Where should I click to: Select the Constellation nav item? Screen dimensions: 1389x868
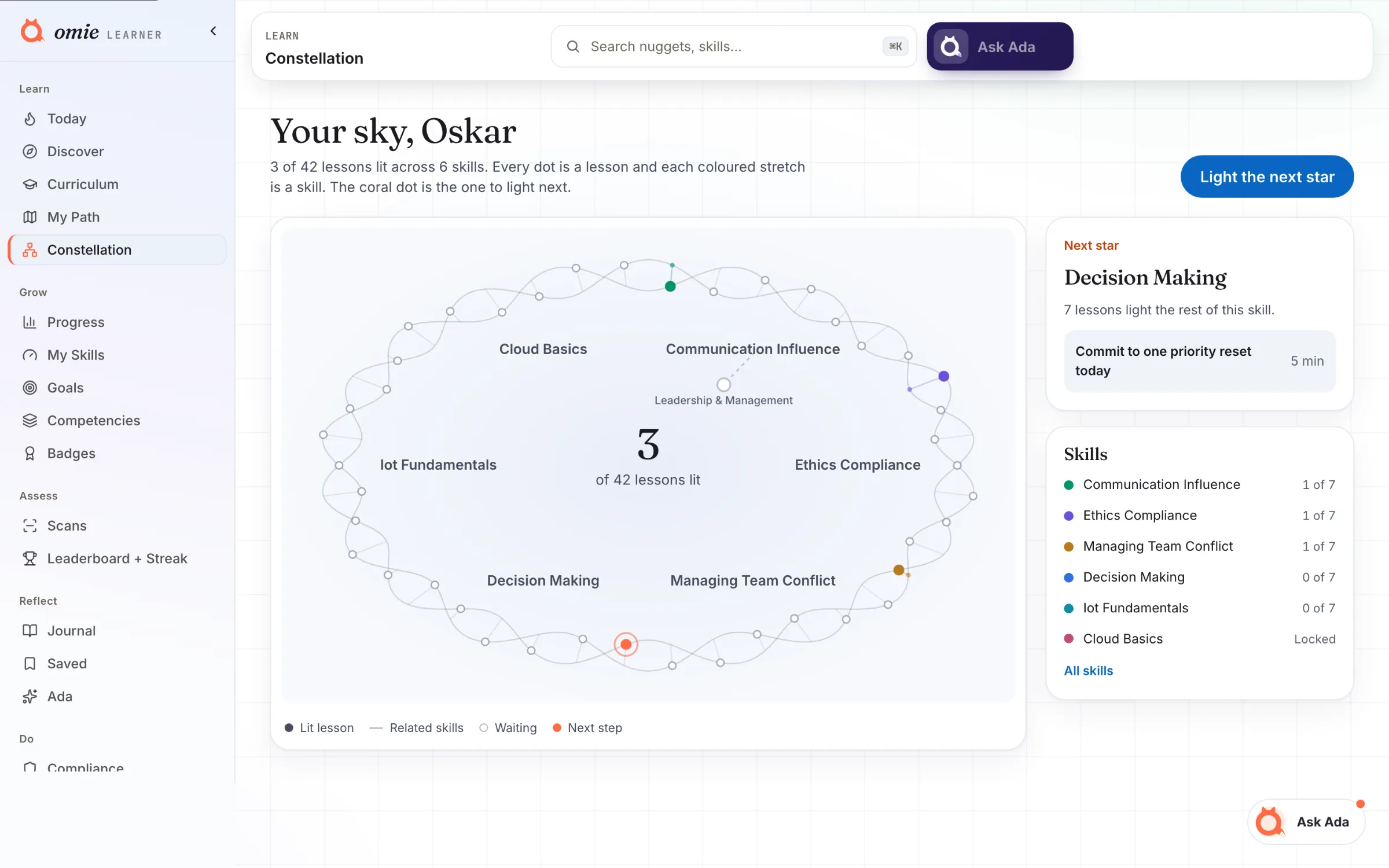point(117,250)
